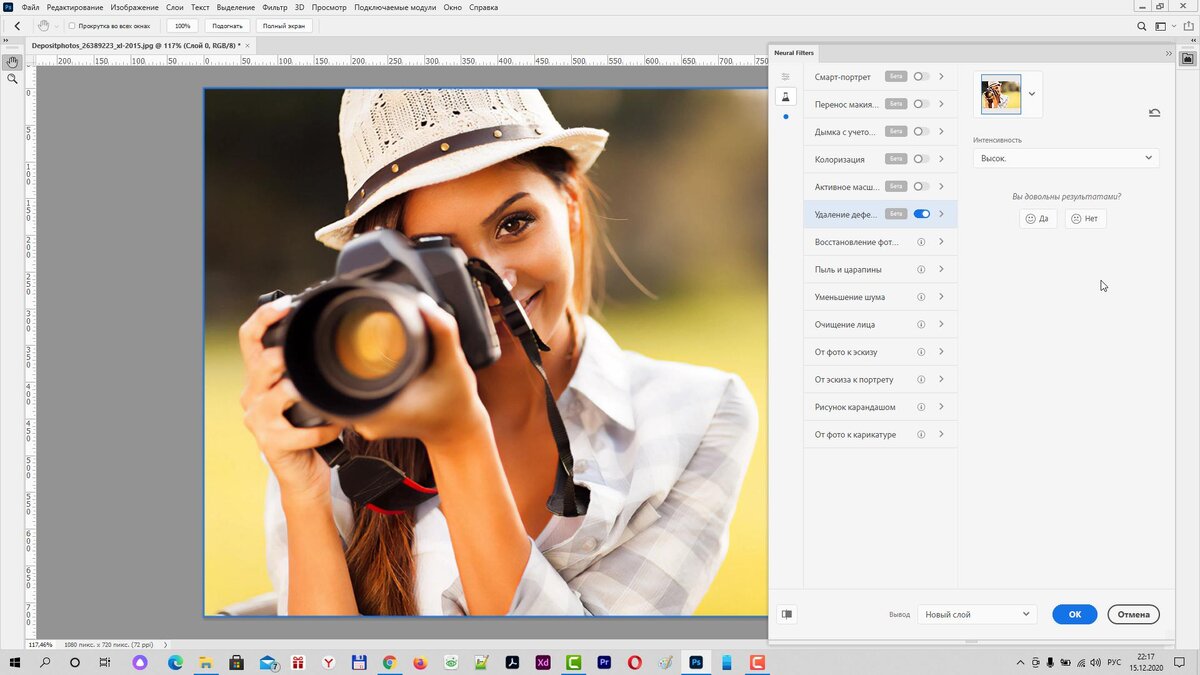This screenshot has width=1200, height=675.
Task: Check the Прокрутка во всех окнах checkbox
Action: tap(72, 26)
